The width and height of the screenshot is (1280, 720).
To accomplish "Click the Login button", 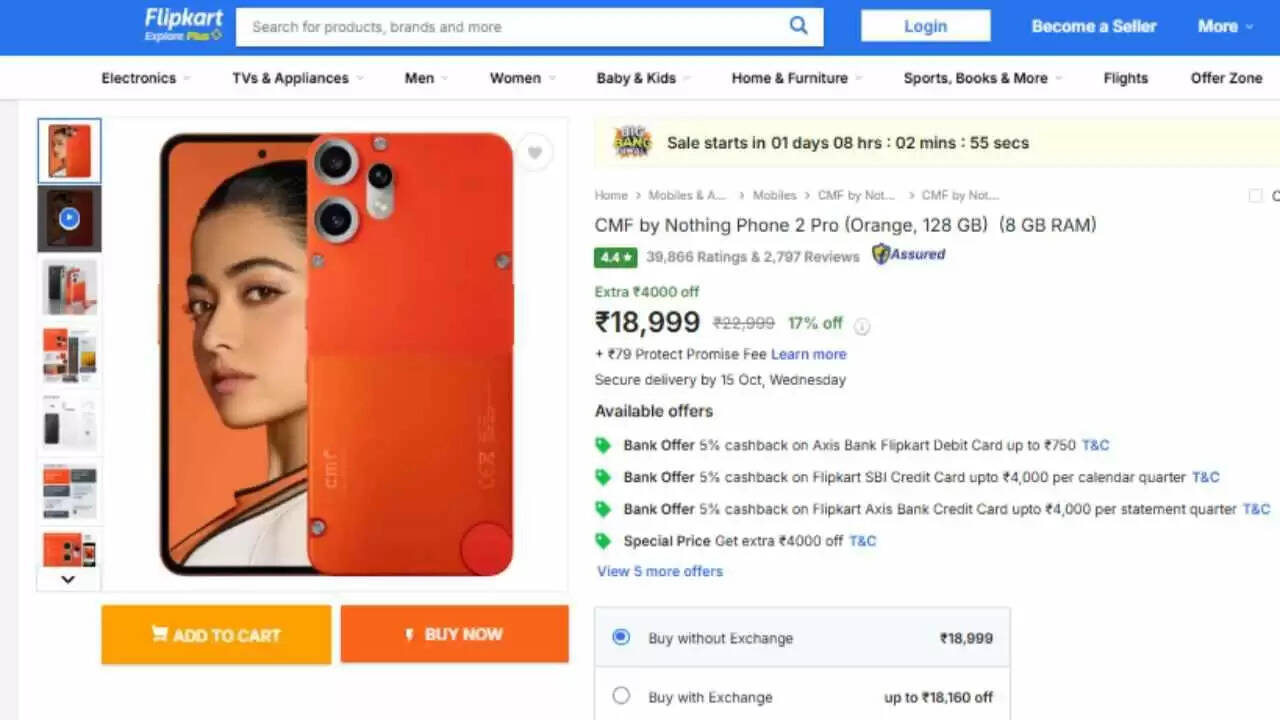I will (x=925, y=26).
